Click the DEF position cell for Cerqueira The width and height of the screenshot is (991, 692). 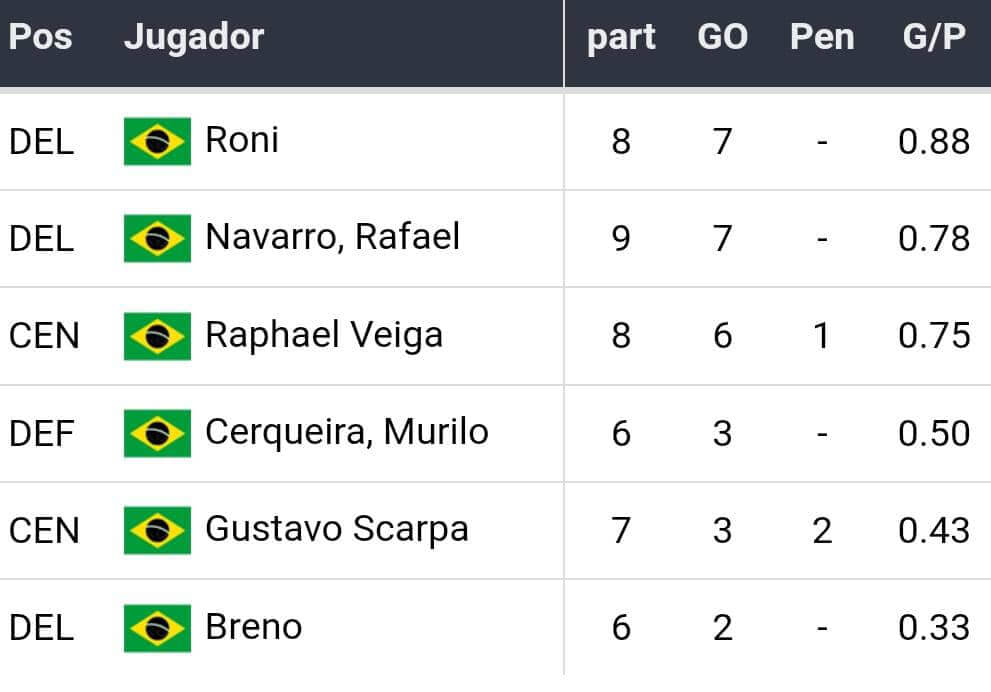[x=41, y=433]
